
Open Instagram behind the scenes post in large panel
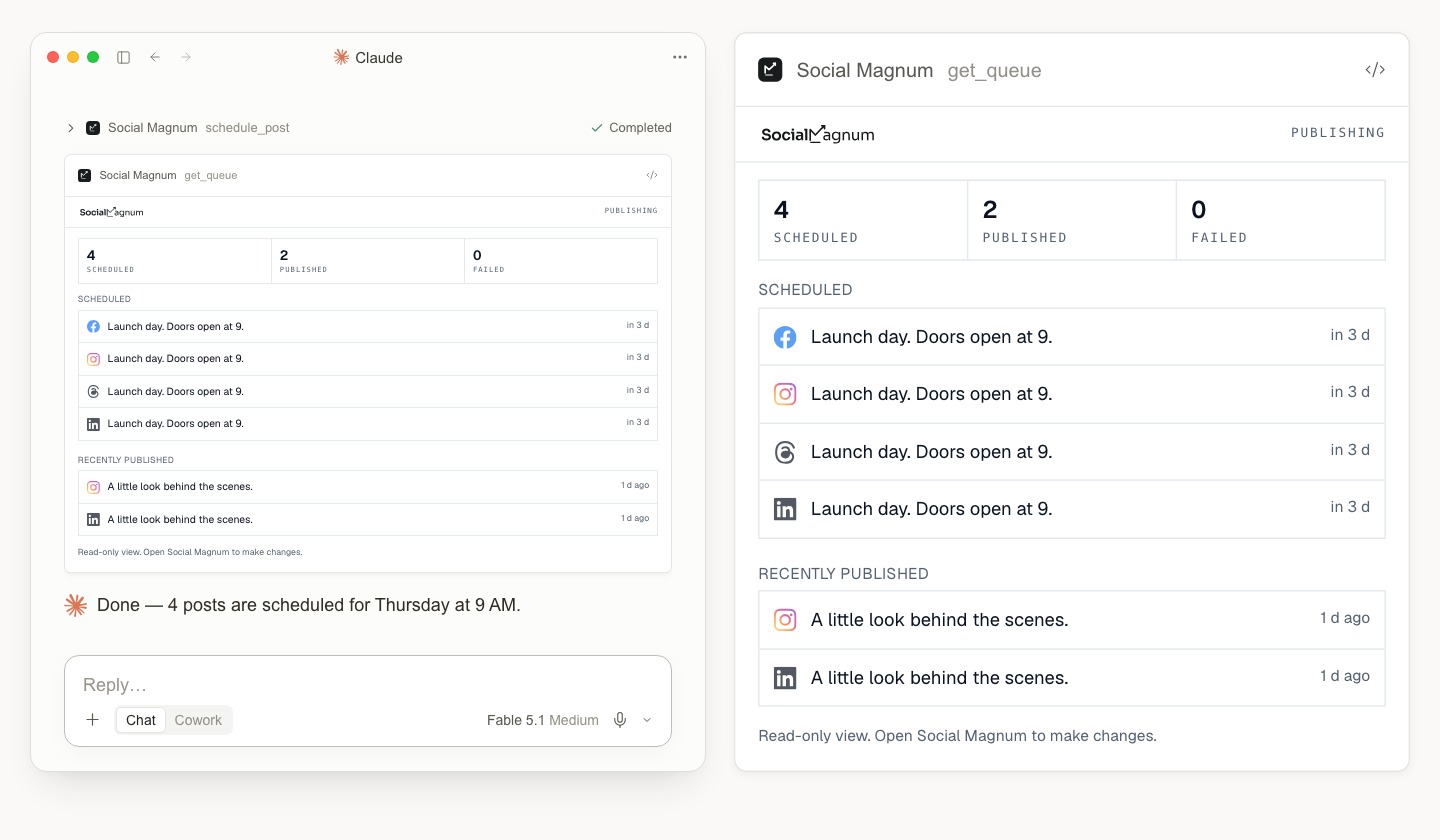(1072, 620)
